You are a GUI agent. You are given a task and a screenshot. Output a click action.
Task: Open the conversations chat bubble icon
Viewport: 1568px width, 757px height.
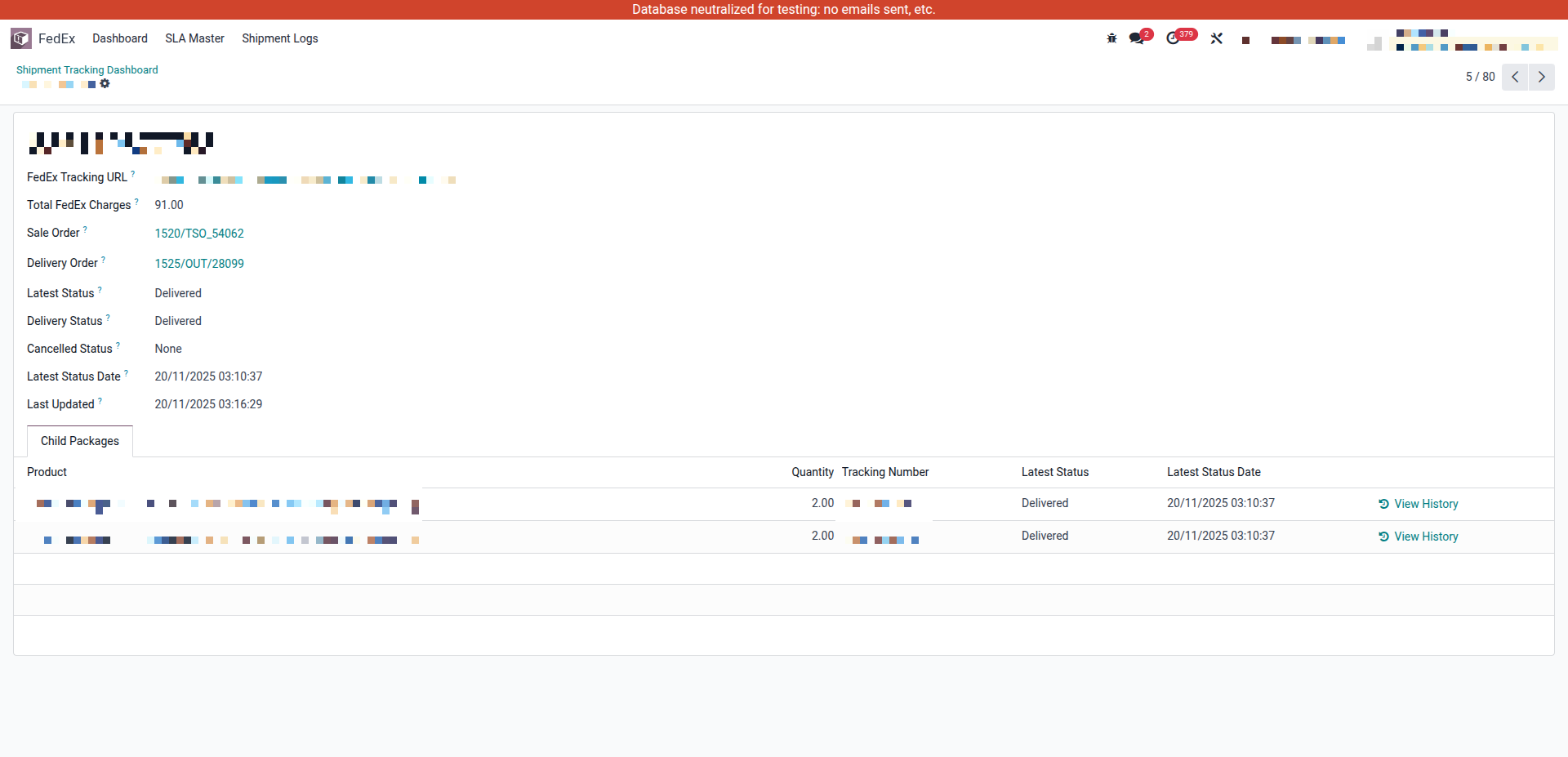click(1136, 38)
